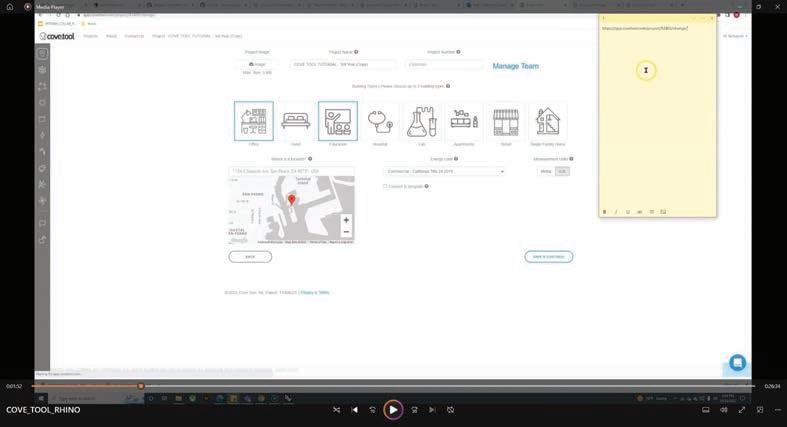Viewport: 787px width, 427px height.
Task: Toggle bold in sticky note
Action: point(604,212)
